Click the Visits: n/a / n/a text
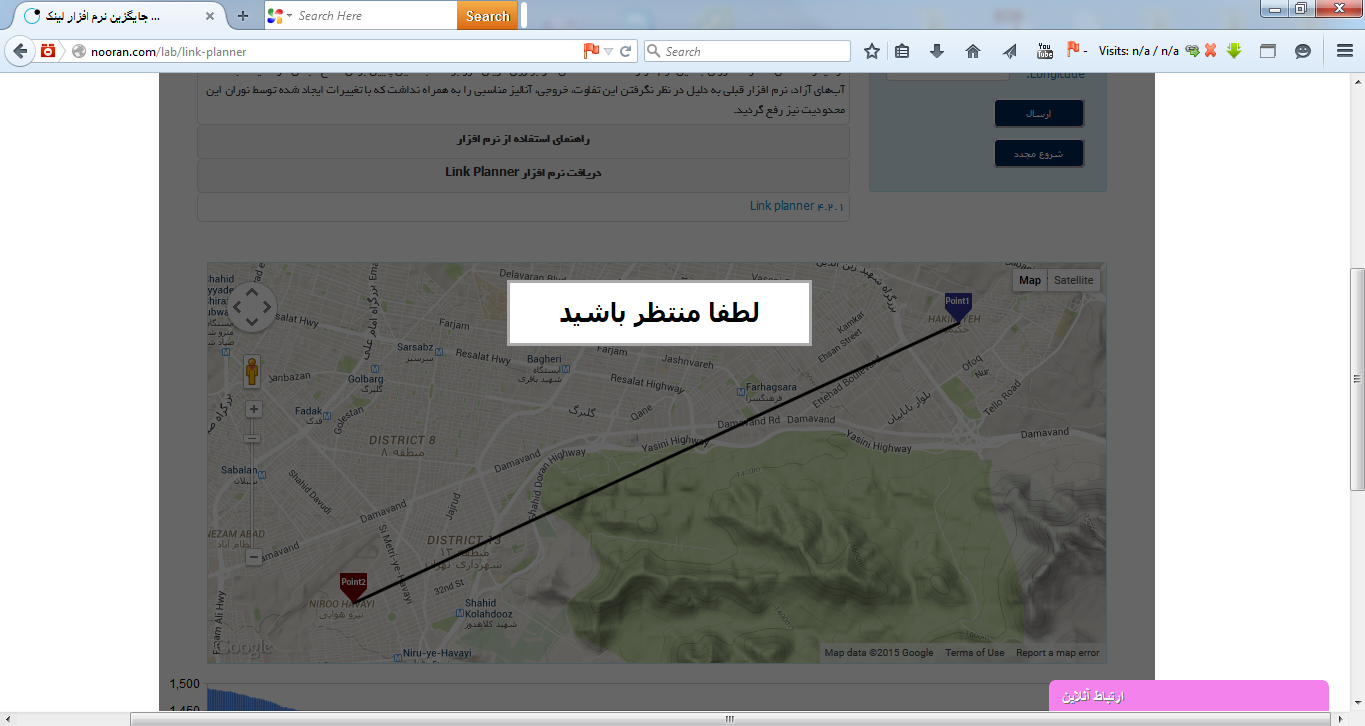This screenshot has height=726, width=1365. (1139, 51)
